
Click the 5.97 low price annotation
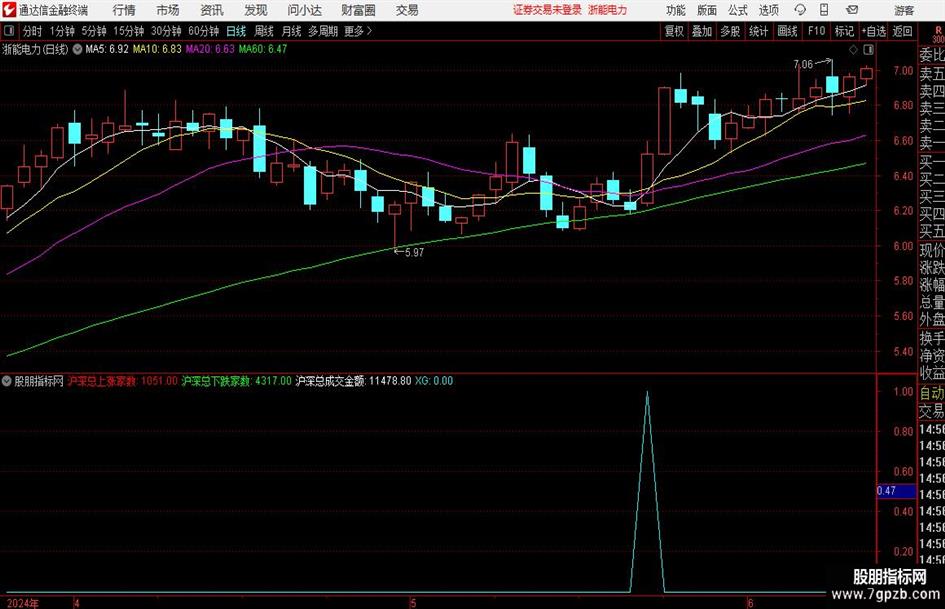coord(414,253)
